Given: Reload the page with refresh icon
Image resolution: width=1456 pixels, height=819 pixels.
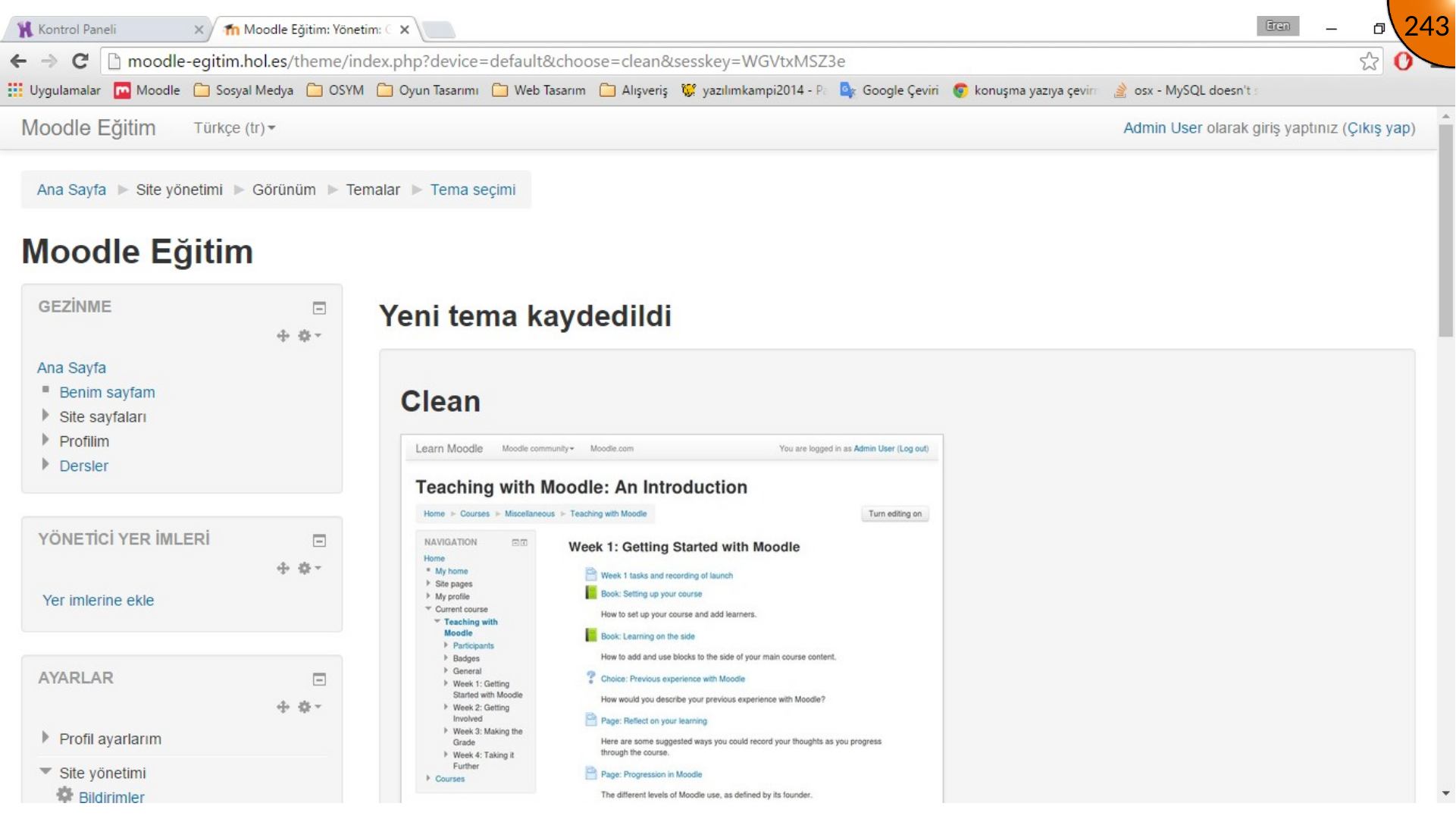Looking at the screenshot, I should pyautogui.click(x=80, y=61).
